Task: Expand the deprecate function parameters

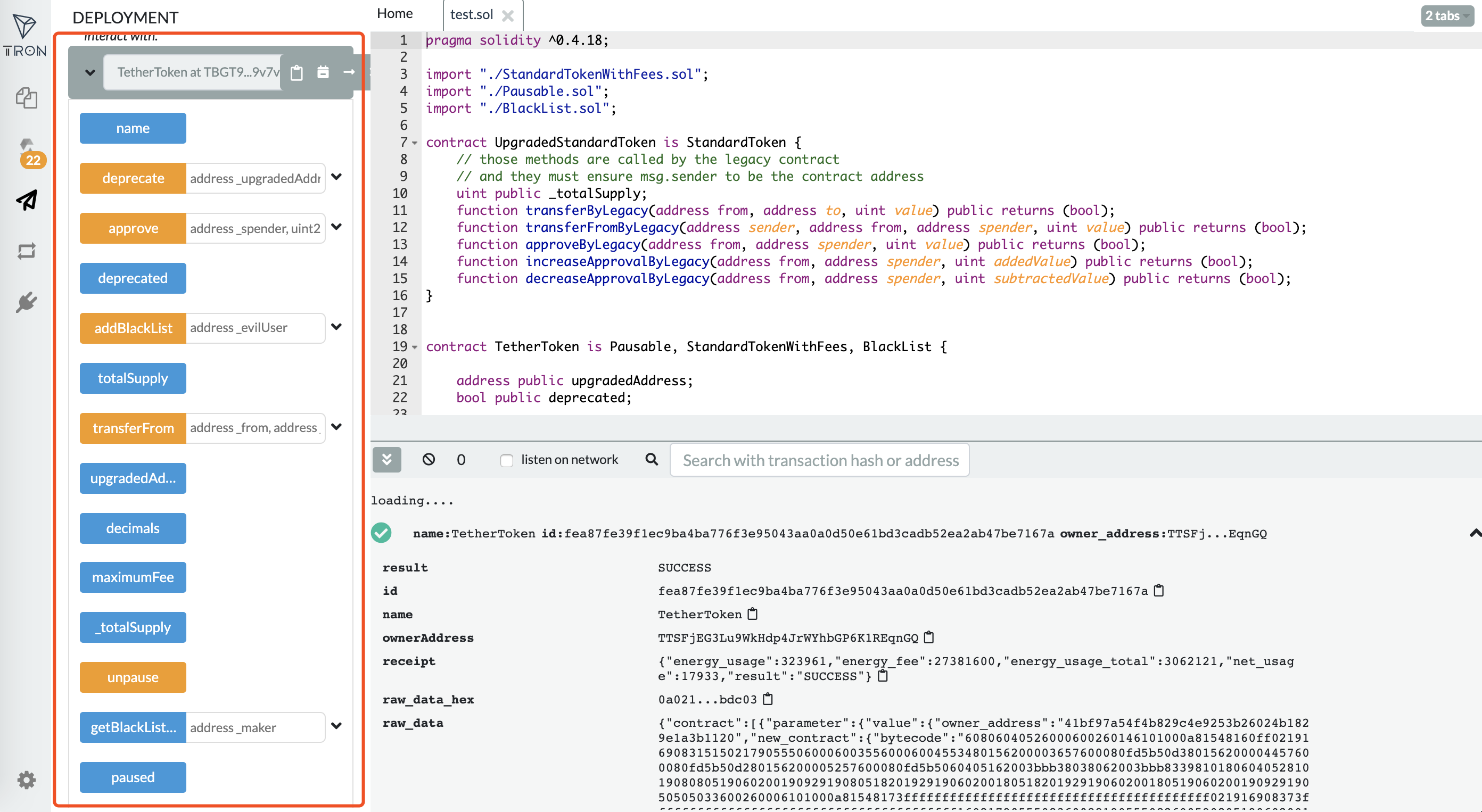Action: (337, 177)
